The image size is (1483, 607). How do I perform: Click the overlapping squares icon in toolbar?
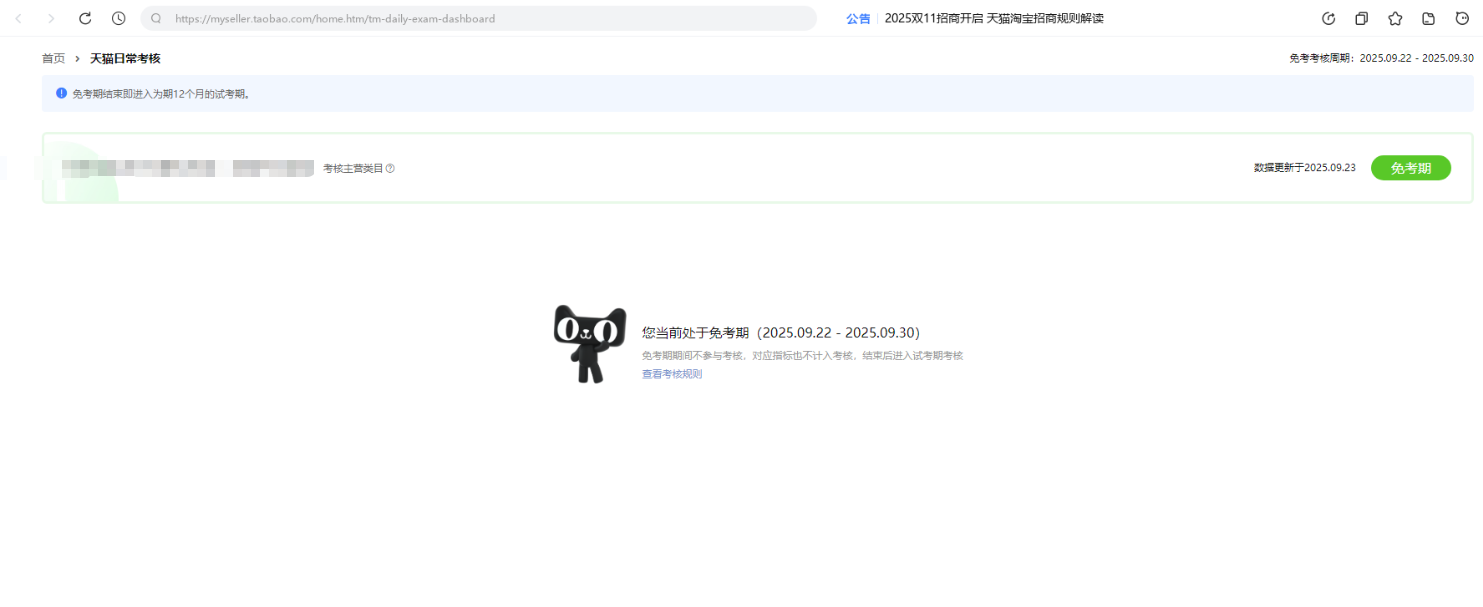1362,18
